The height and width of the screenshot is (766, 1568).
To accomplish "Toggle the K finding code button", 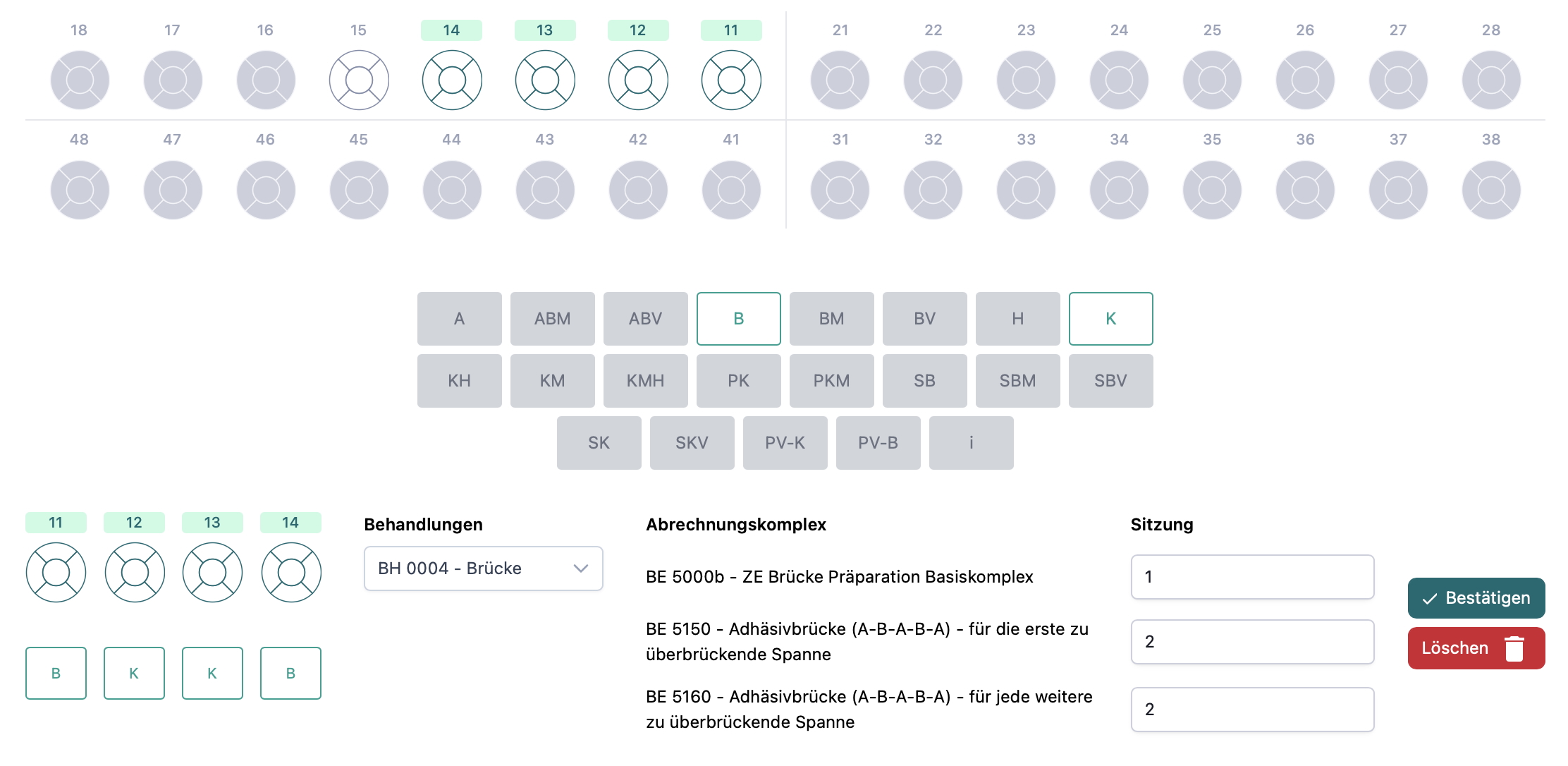I will [x=1110, y=319].
